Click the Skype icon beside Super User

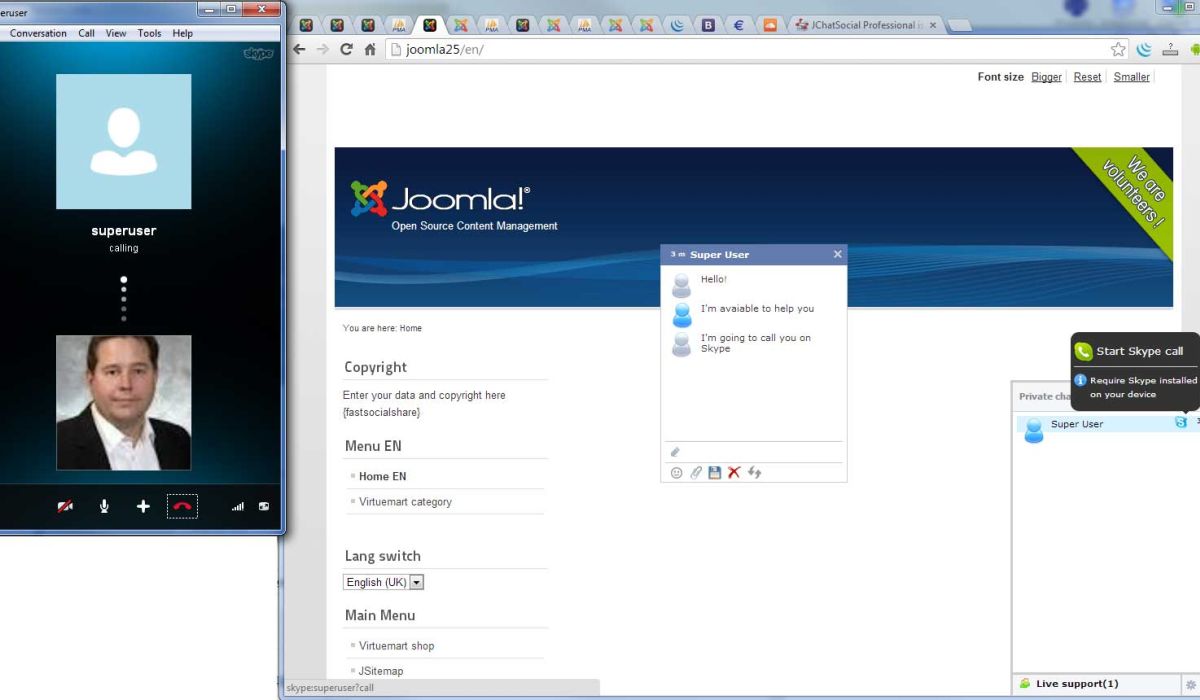coord(1181,423)
